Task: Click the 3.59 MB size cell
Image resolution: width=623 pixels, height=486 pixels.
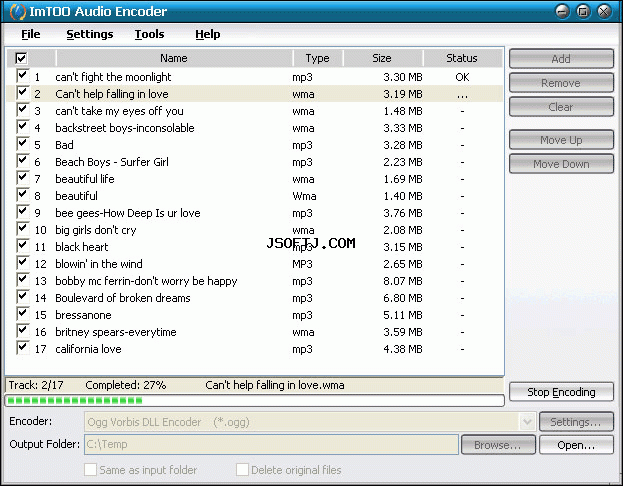Action: 402,332
